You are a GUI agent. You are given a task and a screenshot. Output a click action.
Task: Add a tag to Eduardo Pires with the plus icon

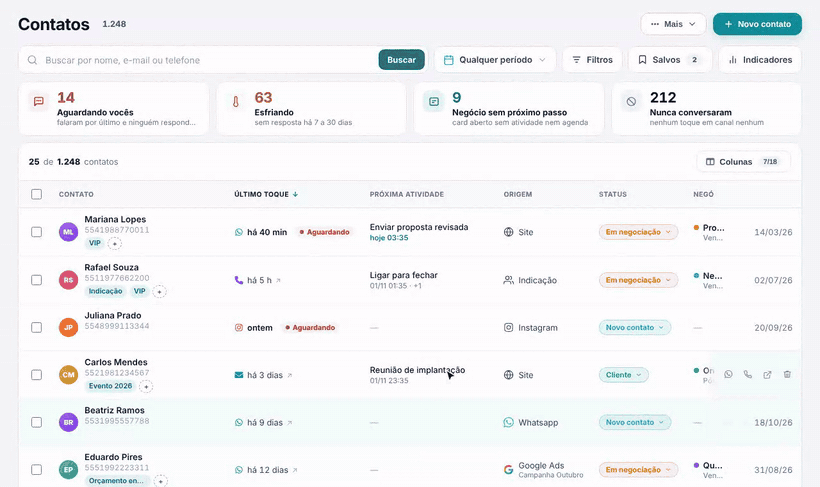[x=161, y=481]
